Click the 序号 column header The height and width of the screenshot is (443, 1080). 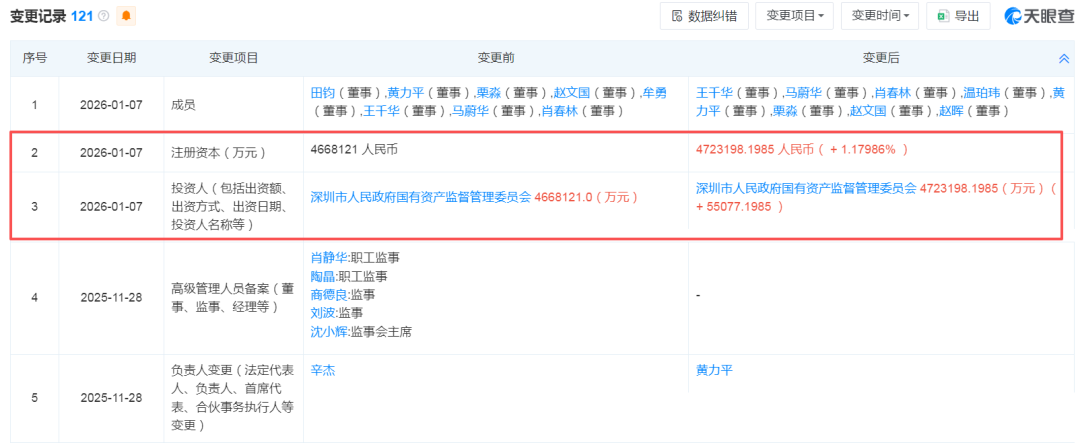tap(34, 59)
